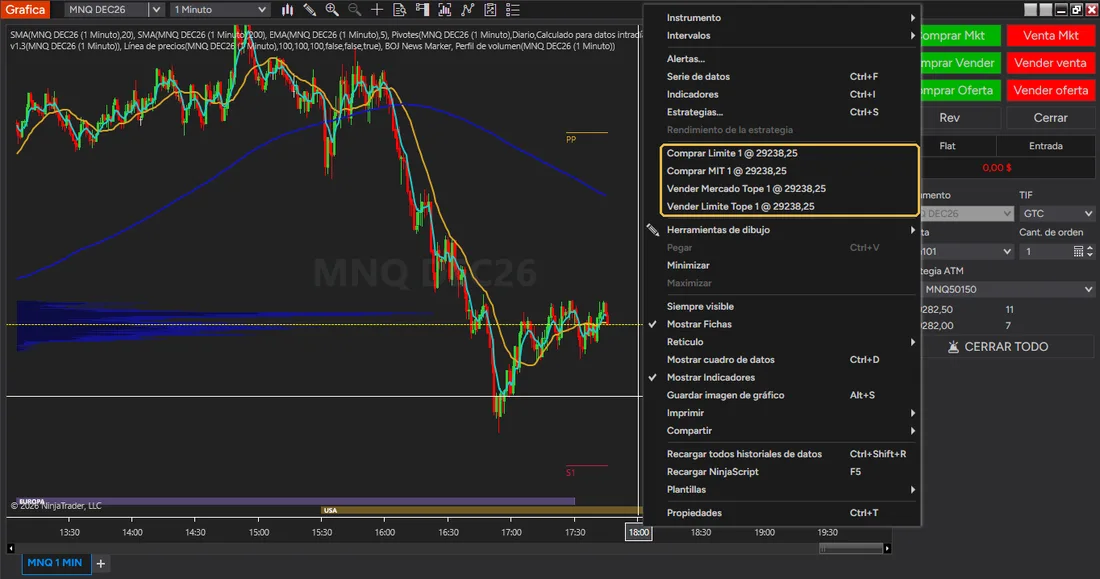Click the zoom in magnifier icon

[x=332, y=10]
